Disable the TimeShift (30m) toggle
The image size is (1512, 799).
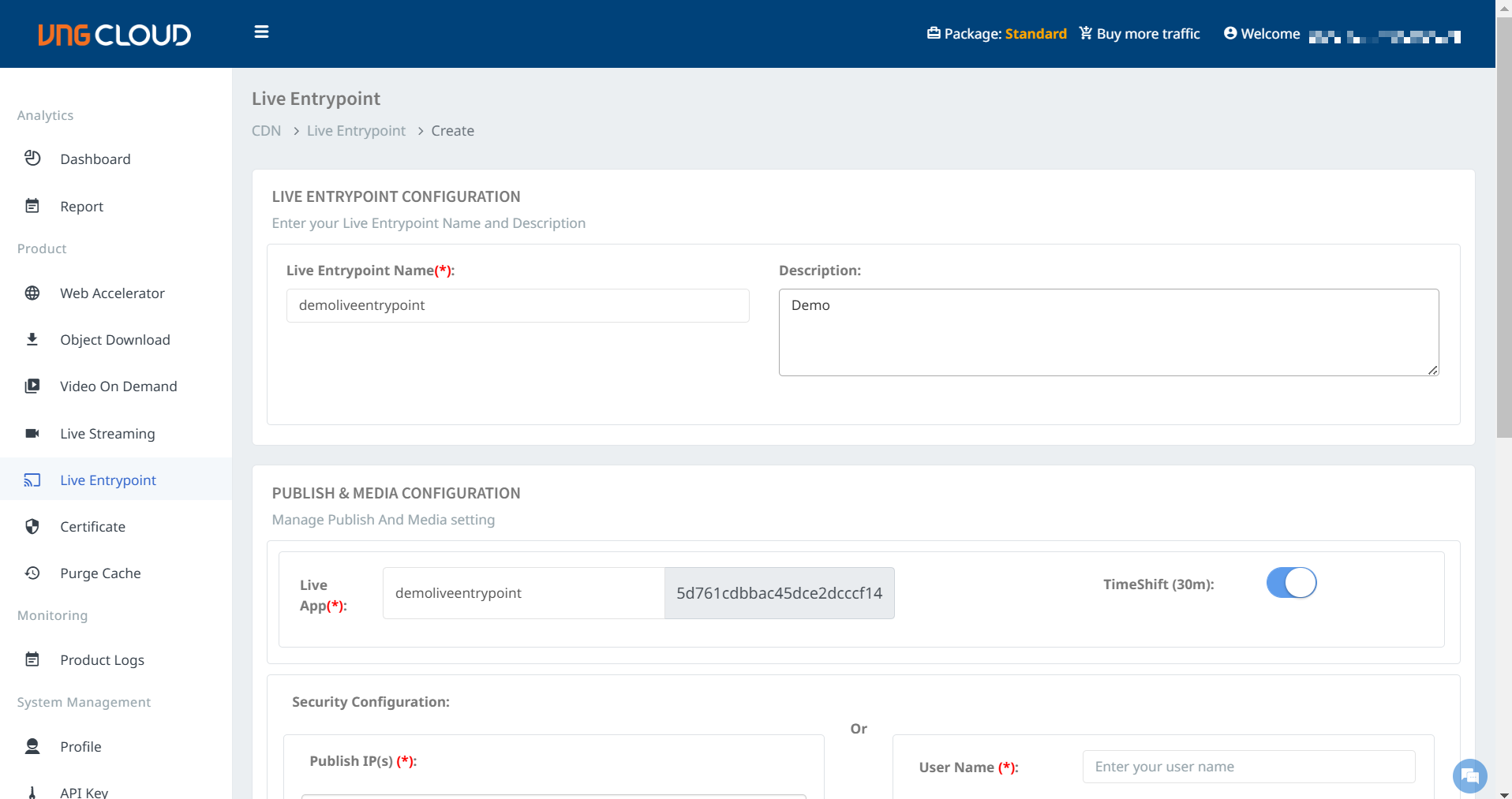click(x=1291, y=584)
